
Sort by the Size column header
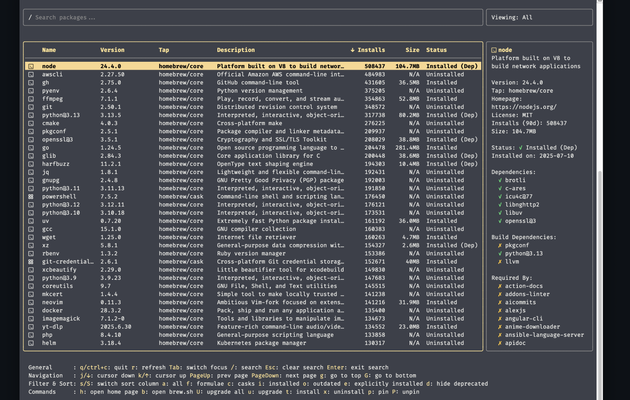coord(412,50)
